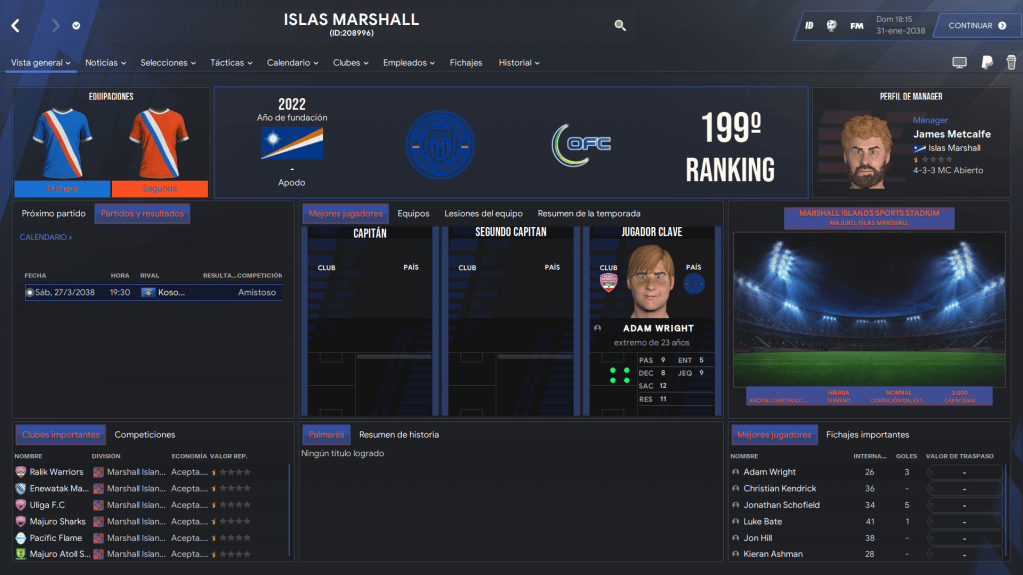
Task: Open the Fichajes menu item
Action: (x=466, y=63)
